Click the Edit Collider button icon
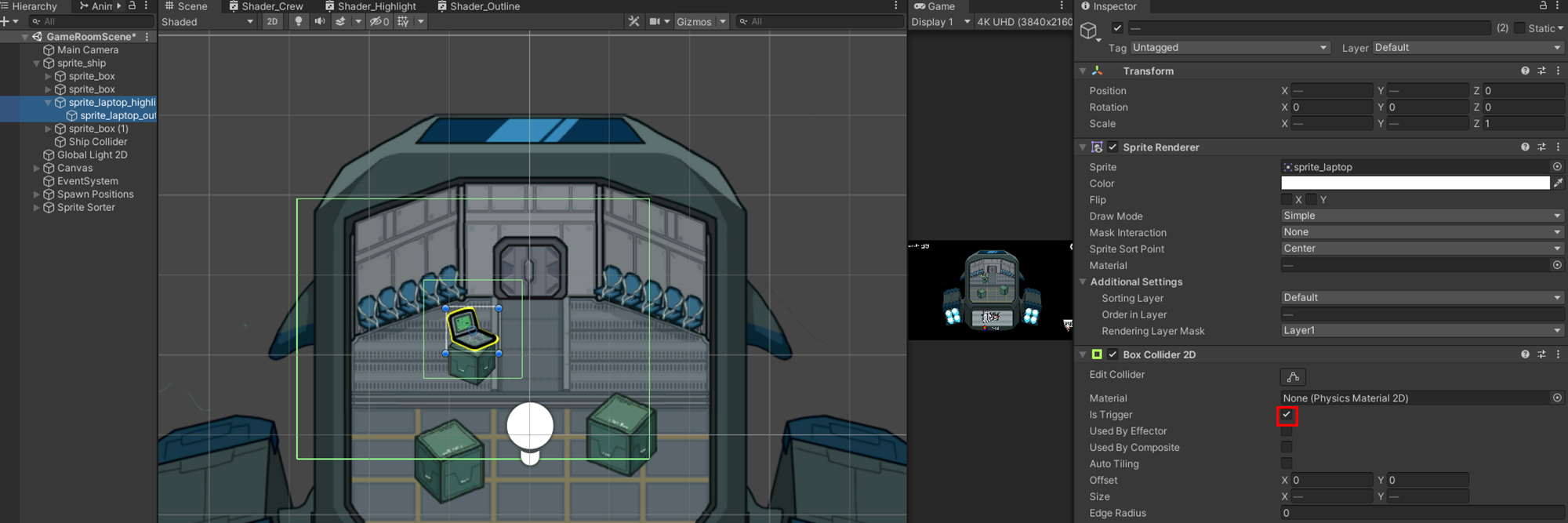Viewport: 1568px width, 523px height. (x=1293, y=377)
